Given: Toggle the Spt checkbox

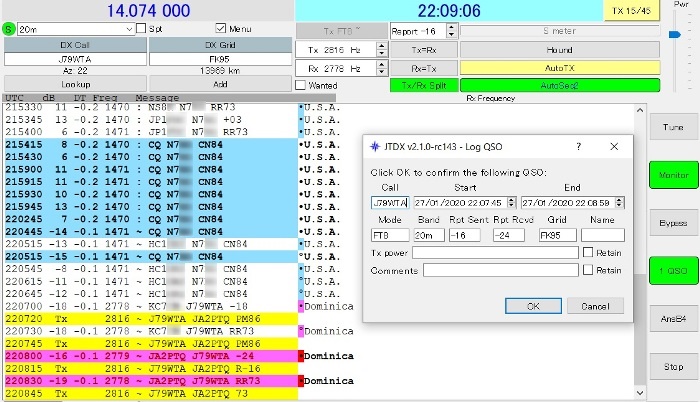Looking at the screenshot, I should (141, 29).
